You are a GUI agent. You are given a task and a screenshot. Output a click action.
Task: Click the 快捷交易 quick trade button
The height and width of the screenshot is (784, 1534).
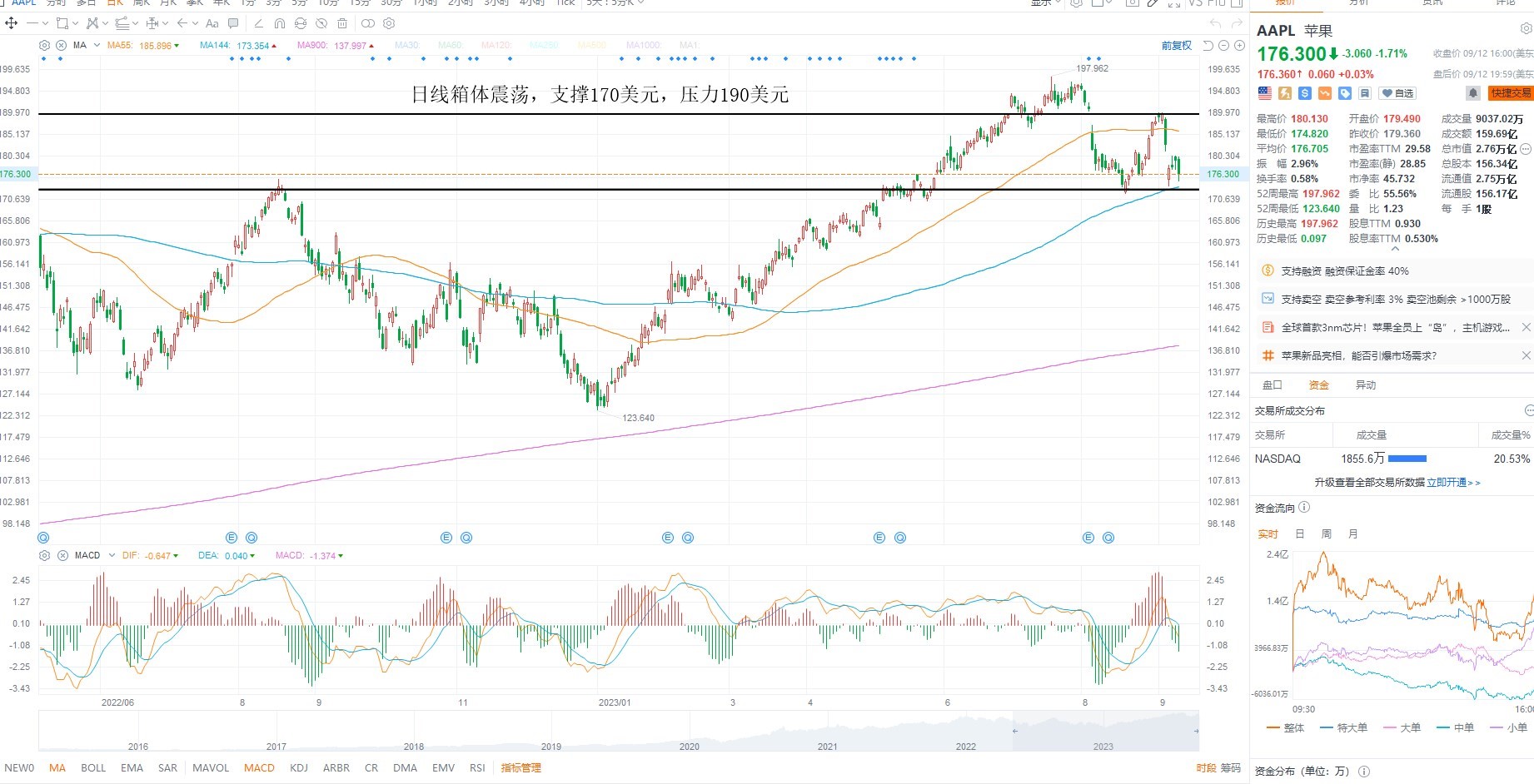click(1511, 93)
